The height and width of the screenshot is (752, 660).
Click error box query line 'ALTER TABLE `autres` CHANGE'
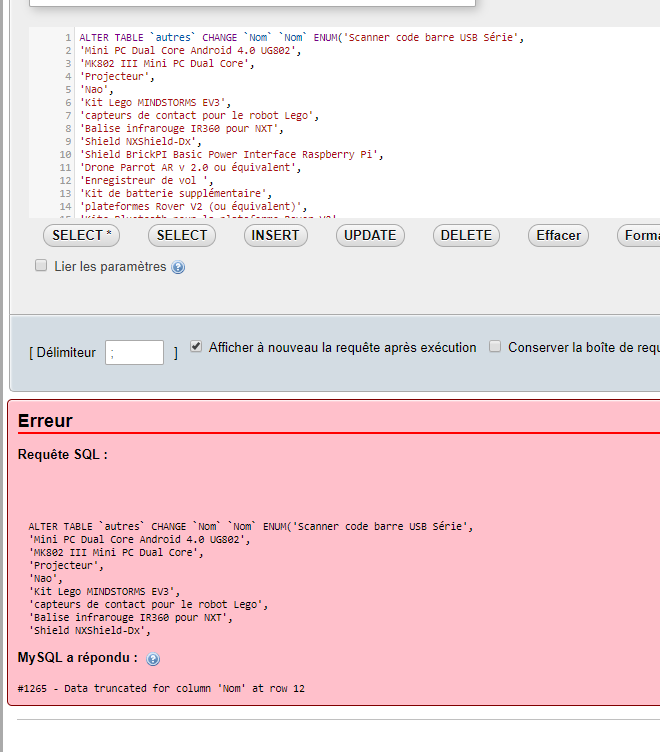pyautogui.click(x=251, y=527)
